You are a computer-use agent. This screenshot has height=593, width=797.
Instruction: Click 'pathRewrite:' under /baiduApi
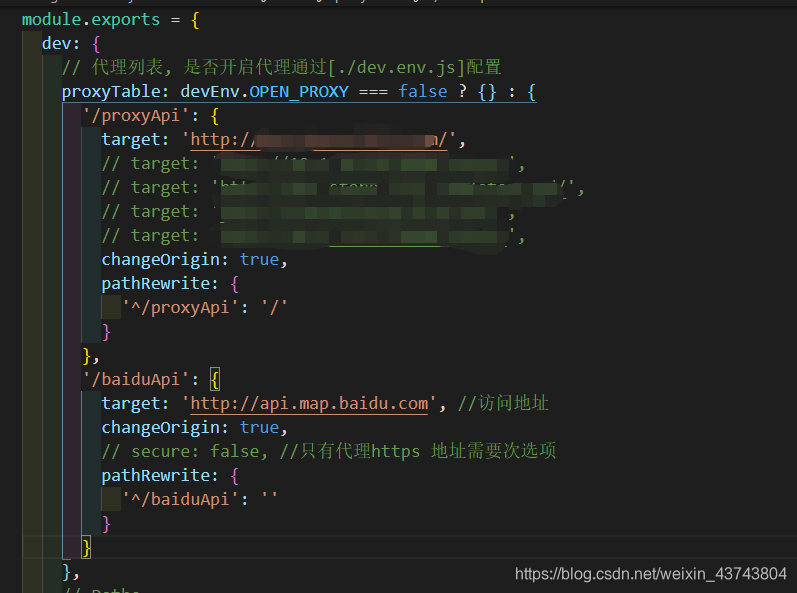pyautogui.click(x=160, y=476)
